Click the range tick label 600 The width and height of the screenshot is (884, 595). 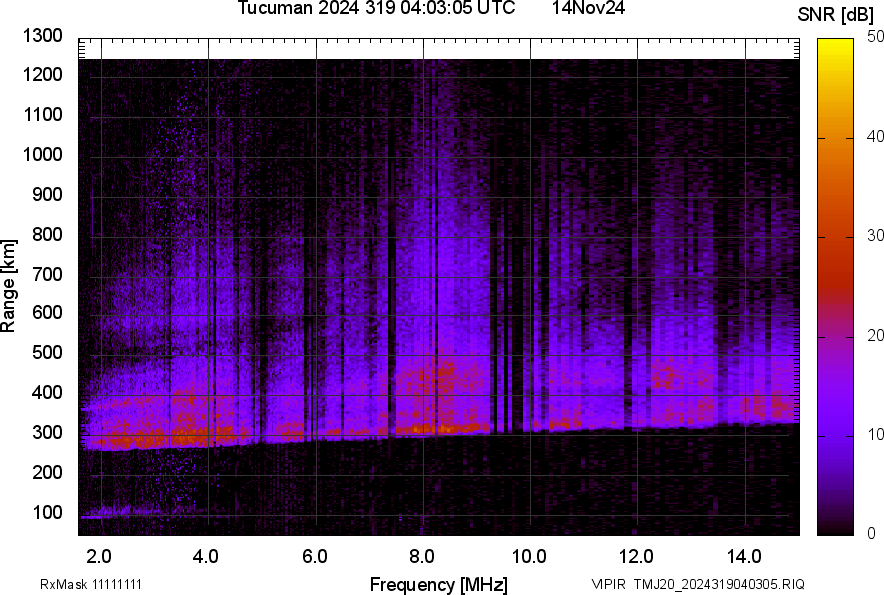[x=47, y=312]
